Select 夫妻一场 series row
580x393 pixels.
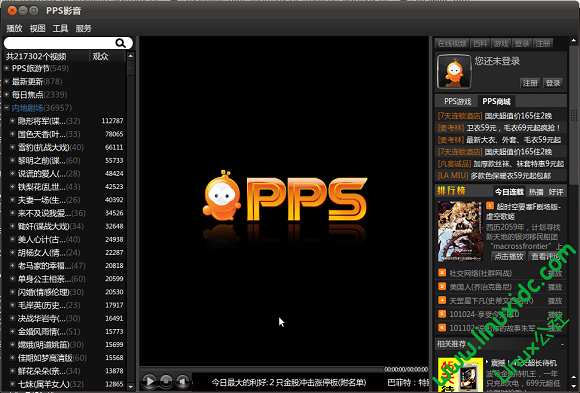pyautogui.click(x=65, y=200)
